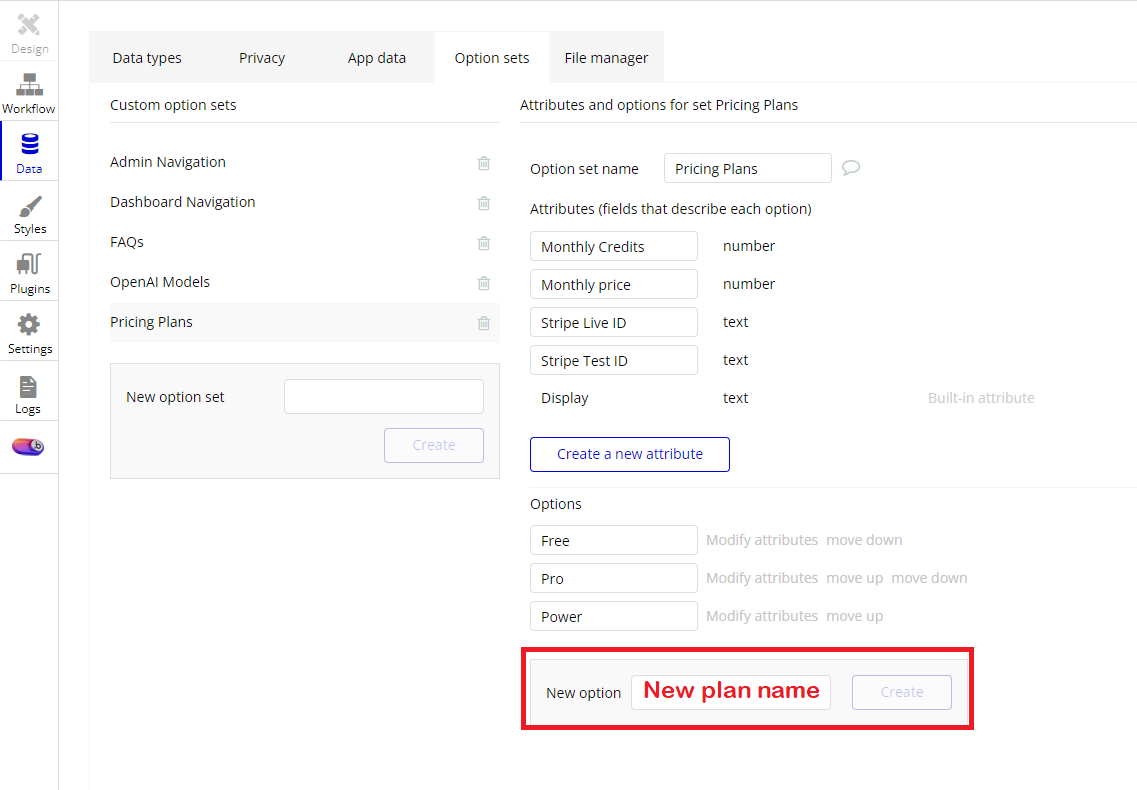
Task: Click trash icon for OpenAI Models
Action: click(x=484, y=283)
